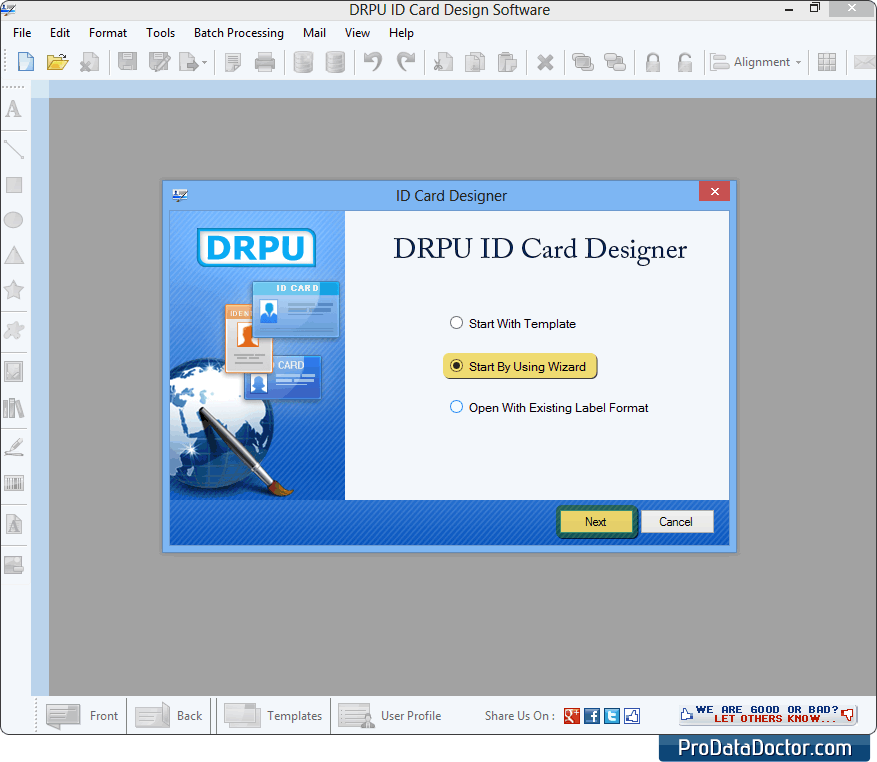Choose Open With Existing Label Format

click(x=549, y=407)
